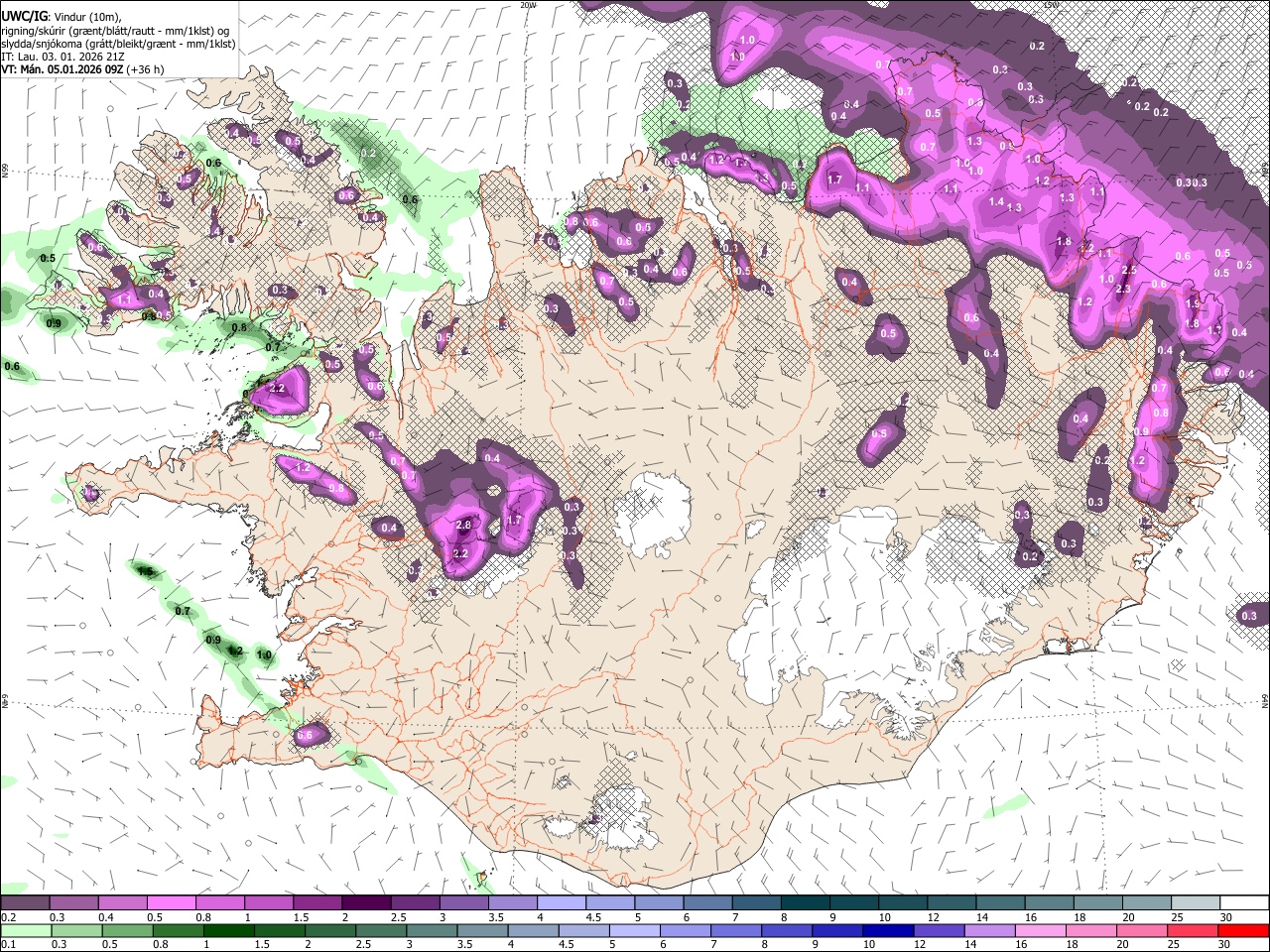The image size is (1270, 952).
Task: Click the "30" label on snow scale
Action: tap(1226, 917)
